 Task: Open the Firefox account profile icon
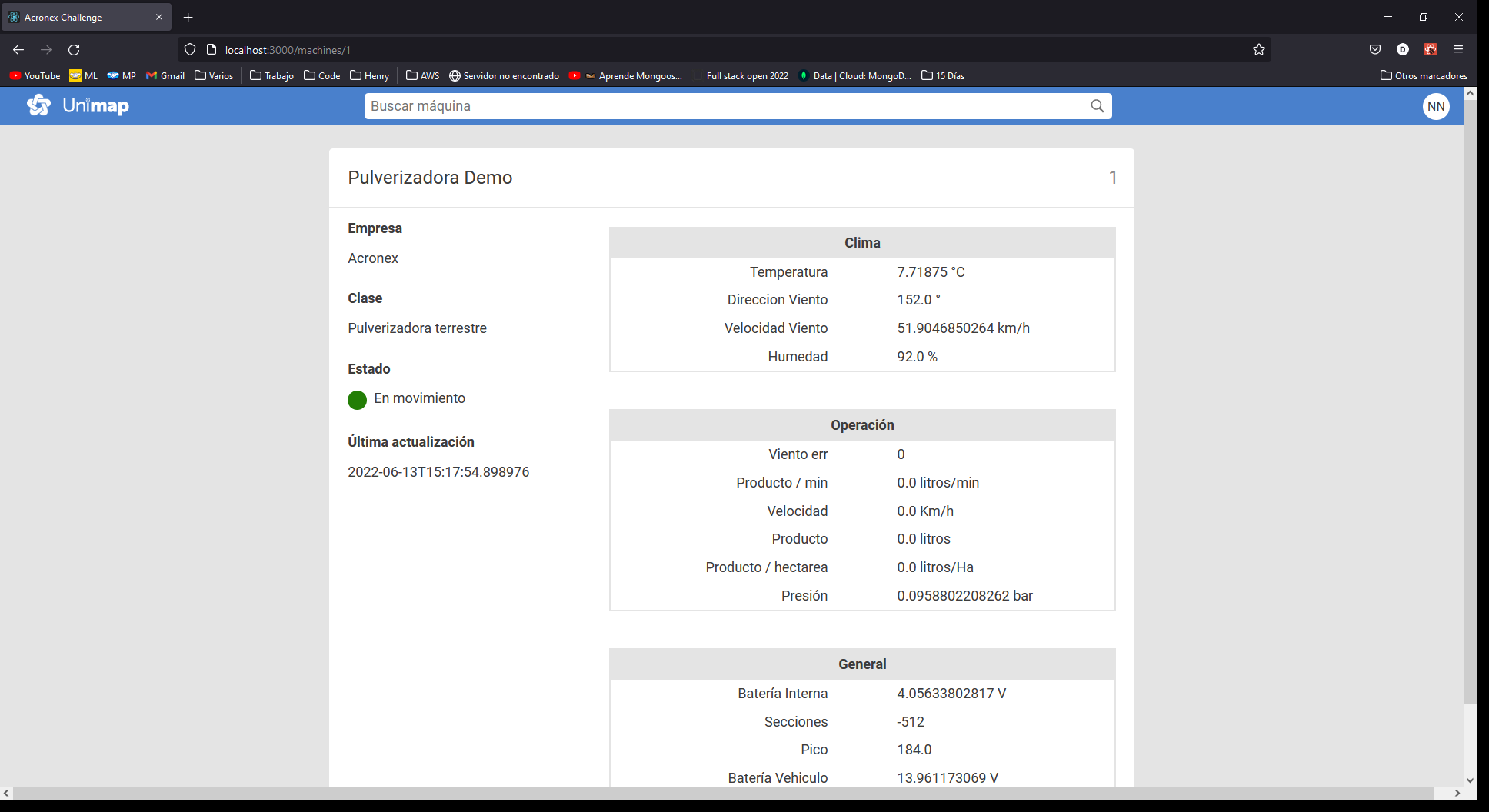tap(1403, 49)
